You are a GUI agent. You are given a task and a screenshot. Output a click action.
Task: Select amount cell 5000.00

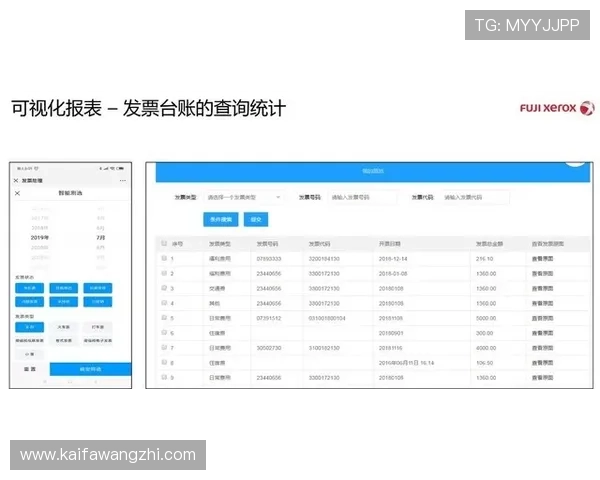tap(486, 318)
